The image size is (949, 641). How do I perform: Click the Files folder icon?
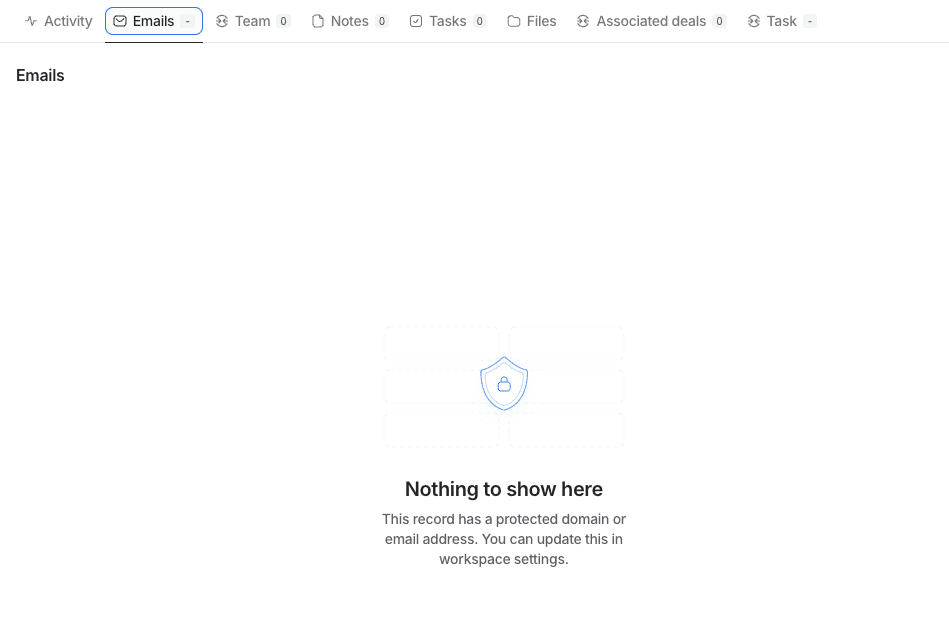[x=514, y=21]
